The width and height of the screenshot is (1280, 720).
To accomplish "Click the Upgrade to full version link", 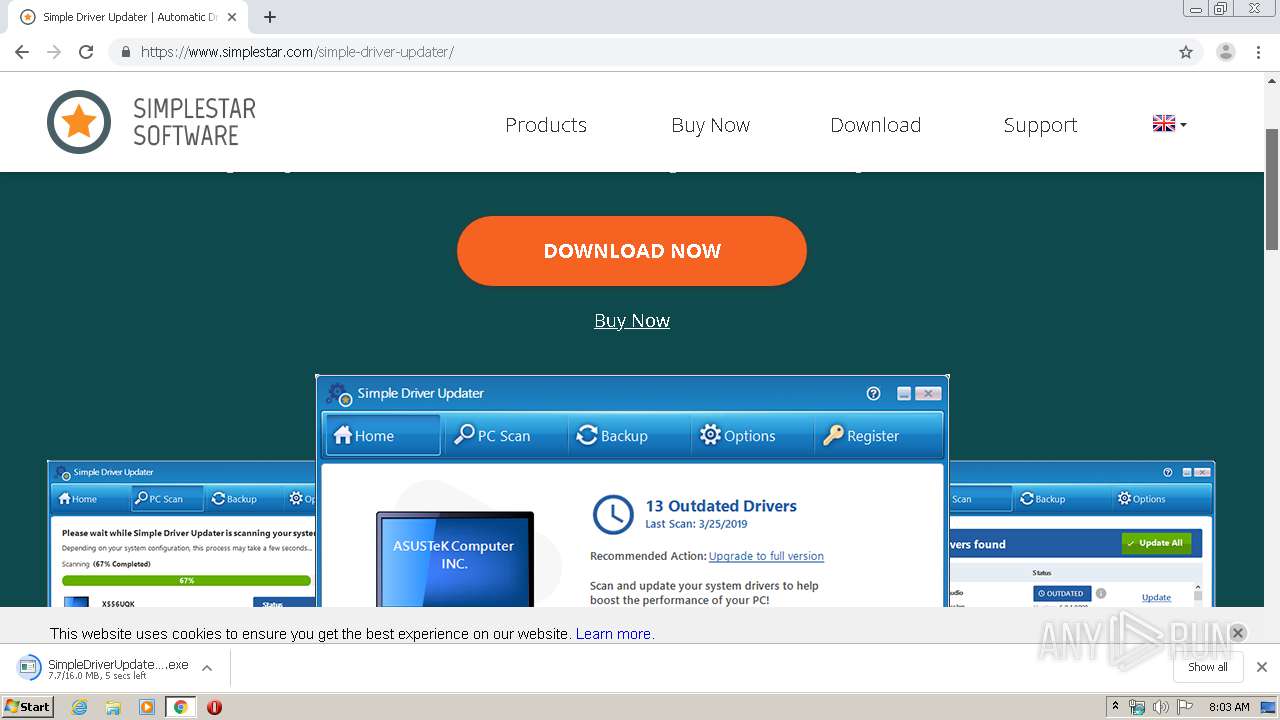I will tap(766, 556).
